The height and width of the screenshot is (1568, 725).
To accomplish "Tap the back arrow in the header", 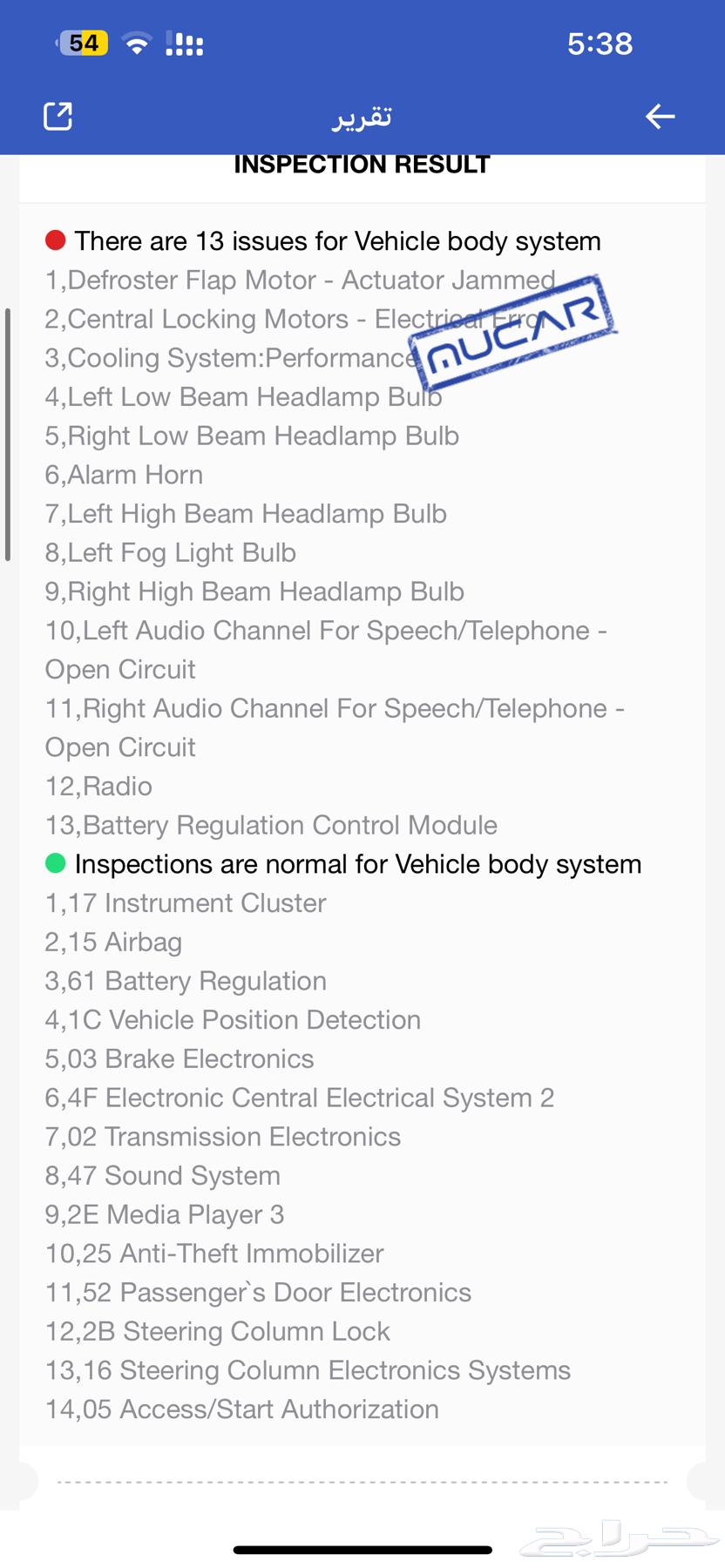I will tap(660, 116).
